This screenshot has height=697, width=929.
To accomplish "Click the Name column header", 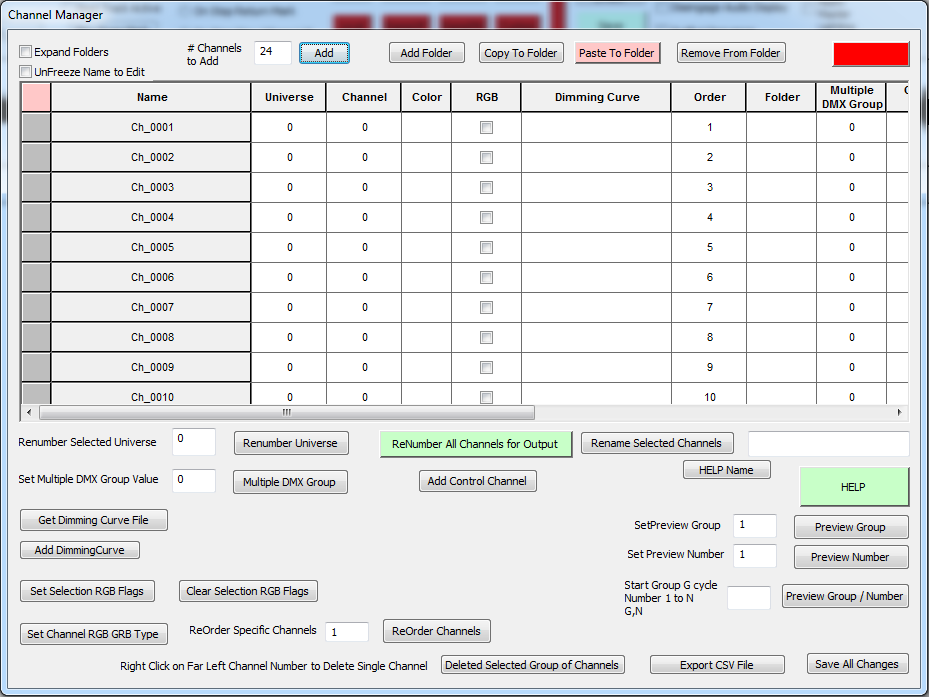I will [152, 97].
